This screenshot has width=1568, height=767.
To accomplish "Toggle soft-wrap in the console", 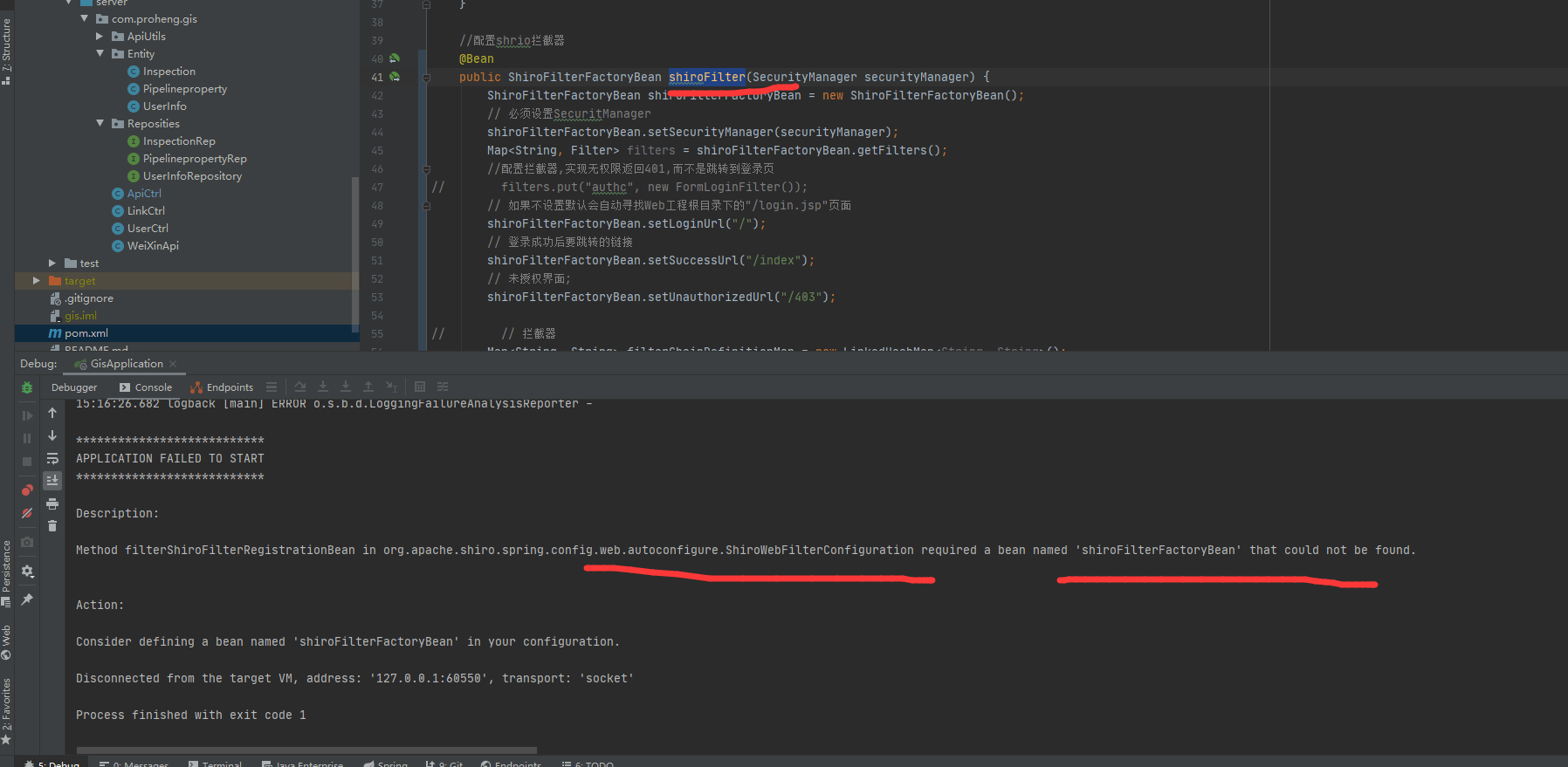I will click(52, 458).
